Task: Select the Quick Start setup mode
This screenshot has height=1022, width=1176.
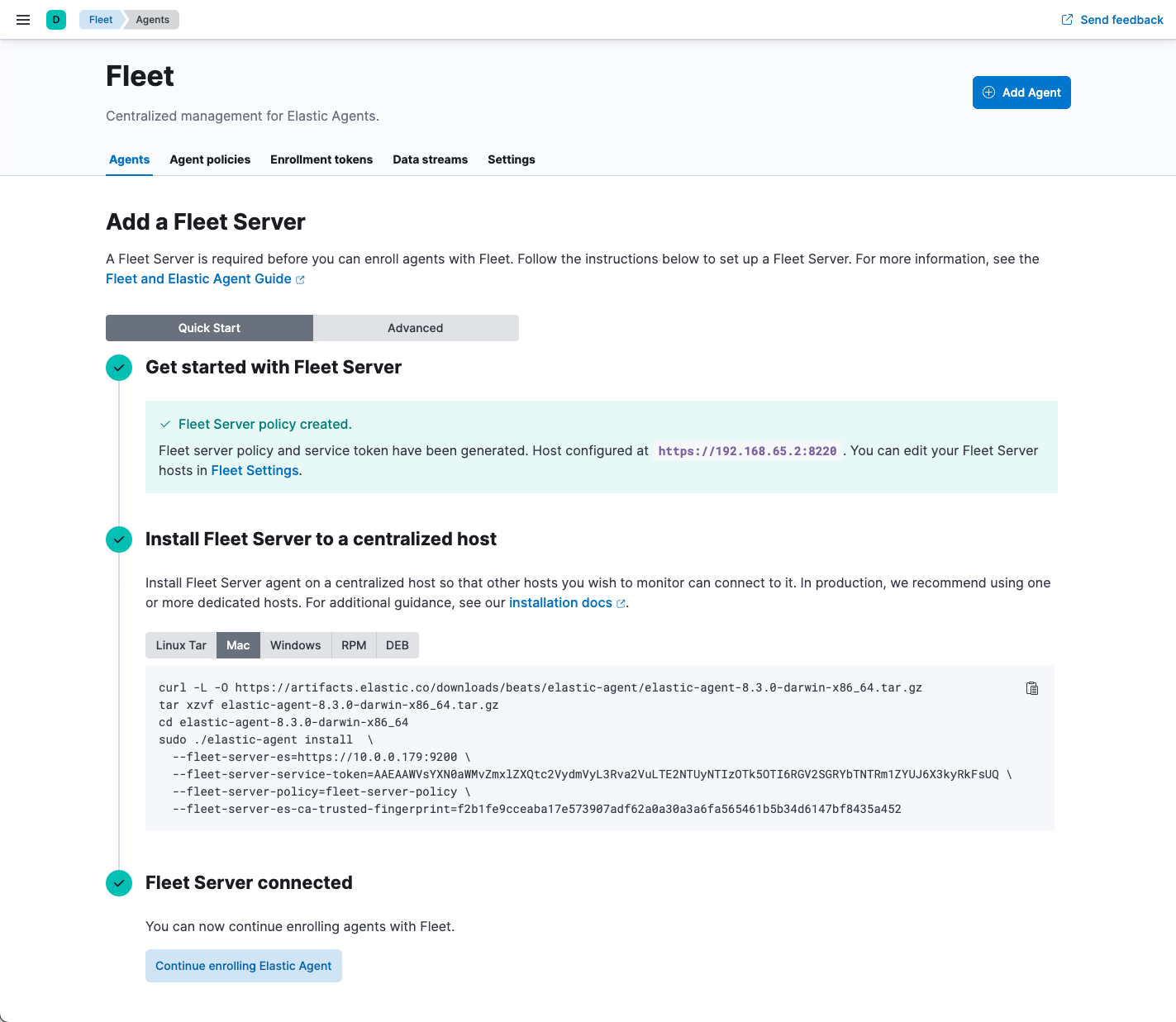Action: (208, 328)
